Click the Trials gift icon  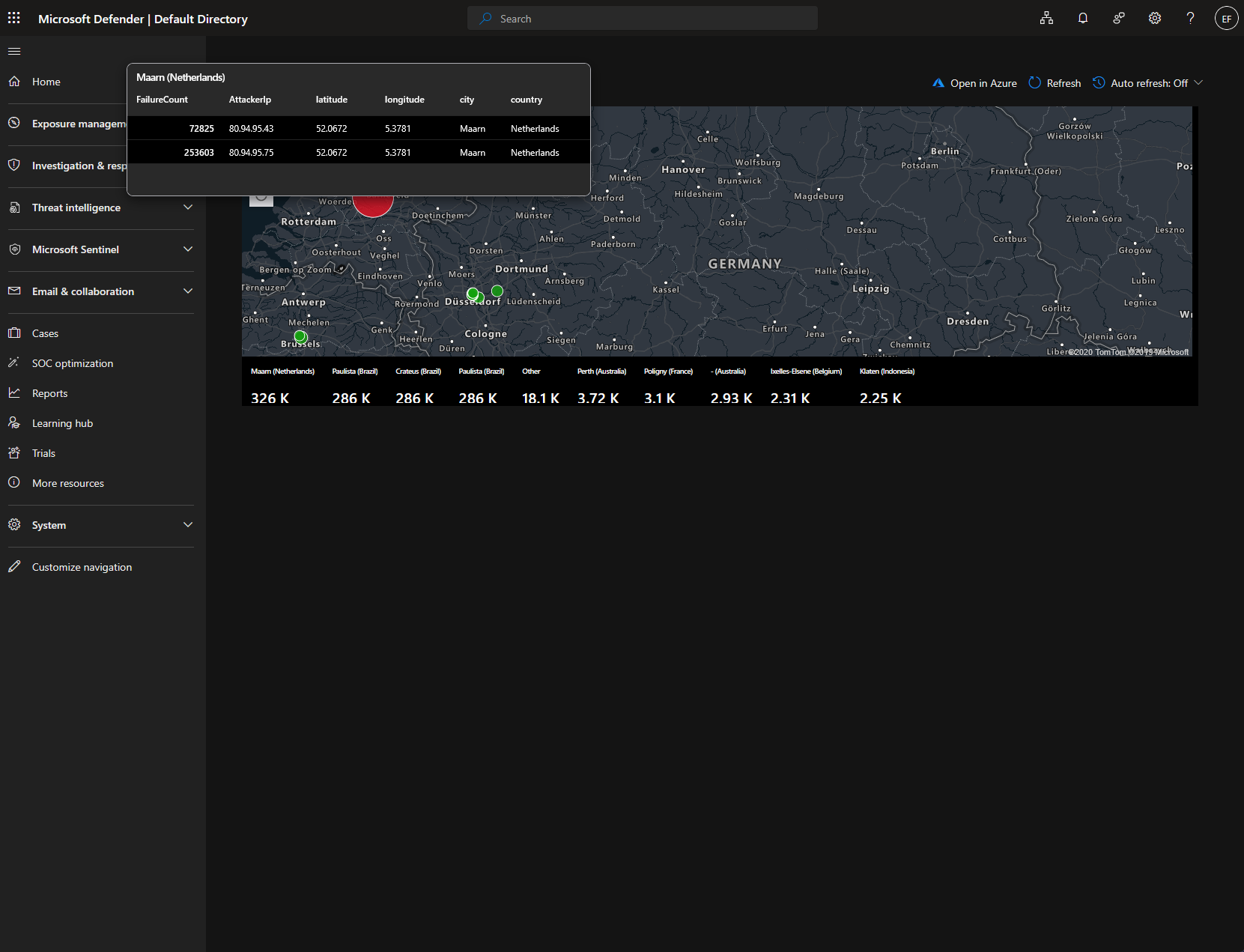click(x=14, y=453)
